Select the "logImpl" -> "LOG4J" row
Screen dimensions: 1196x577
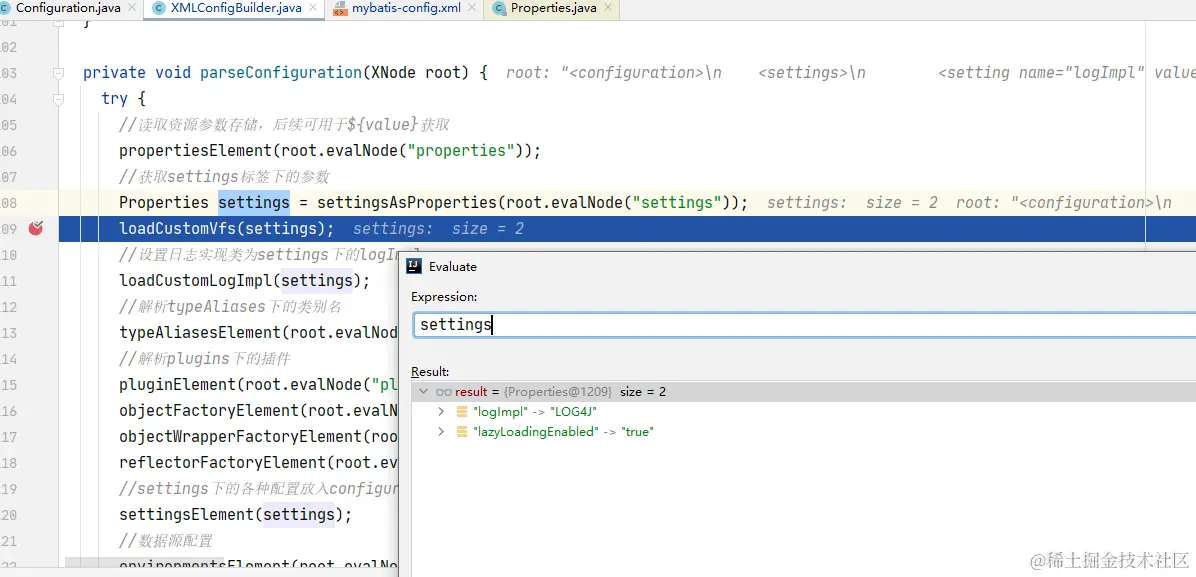(803, 411)
